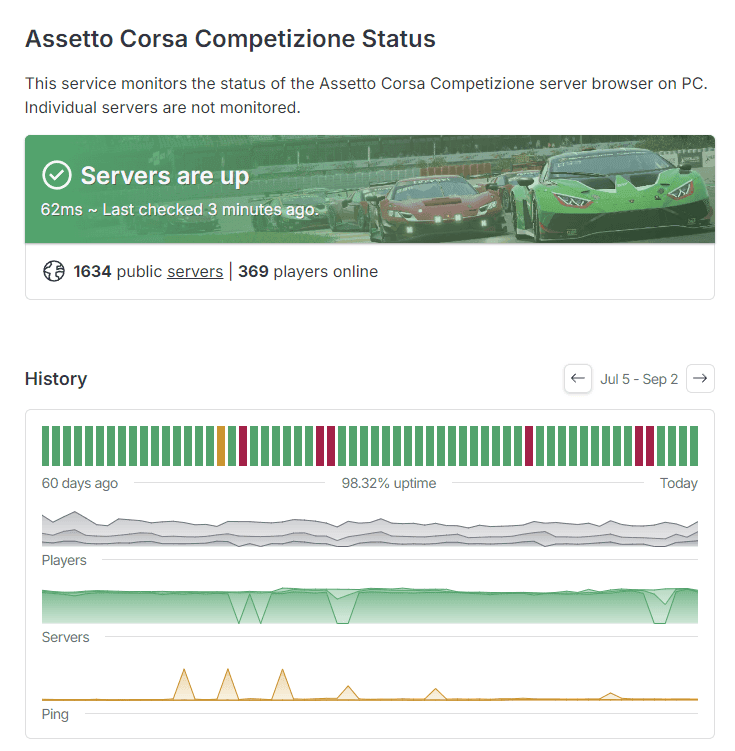
Task: Click the Players history chart
Action: tap(370, 529)
